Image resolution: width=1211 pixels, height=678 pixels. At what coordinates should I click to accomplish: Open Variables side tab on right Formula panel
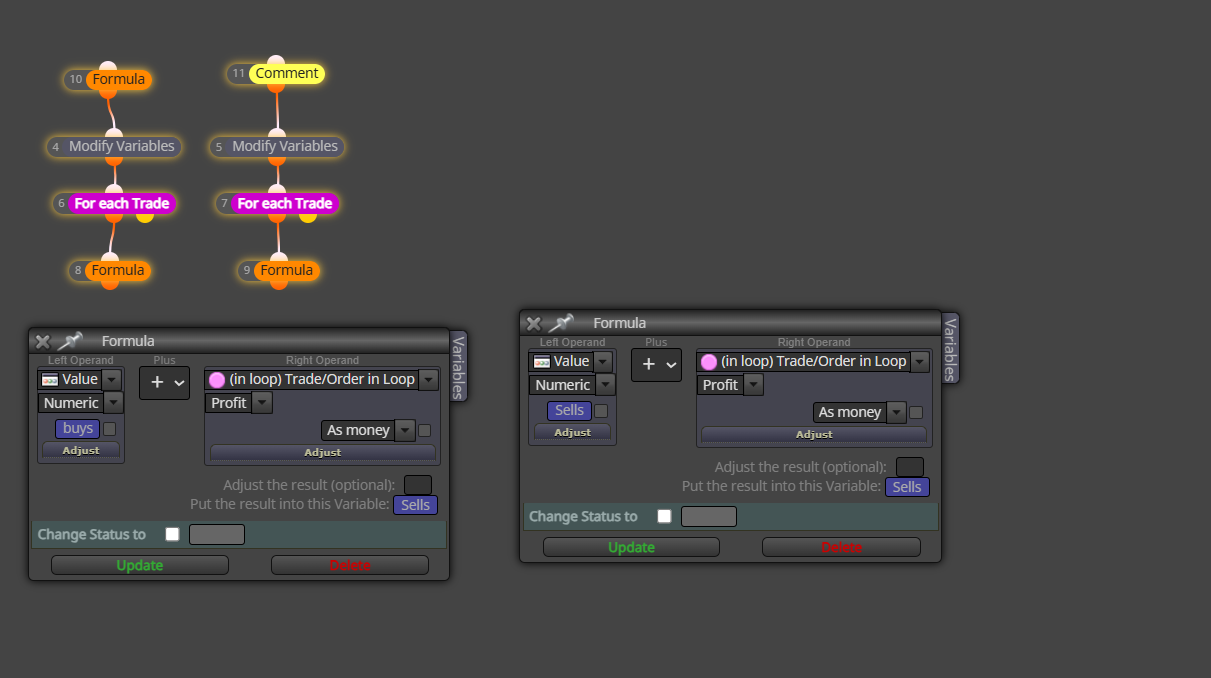[950, 348]
